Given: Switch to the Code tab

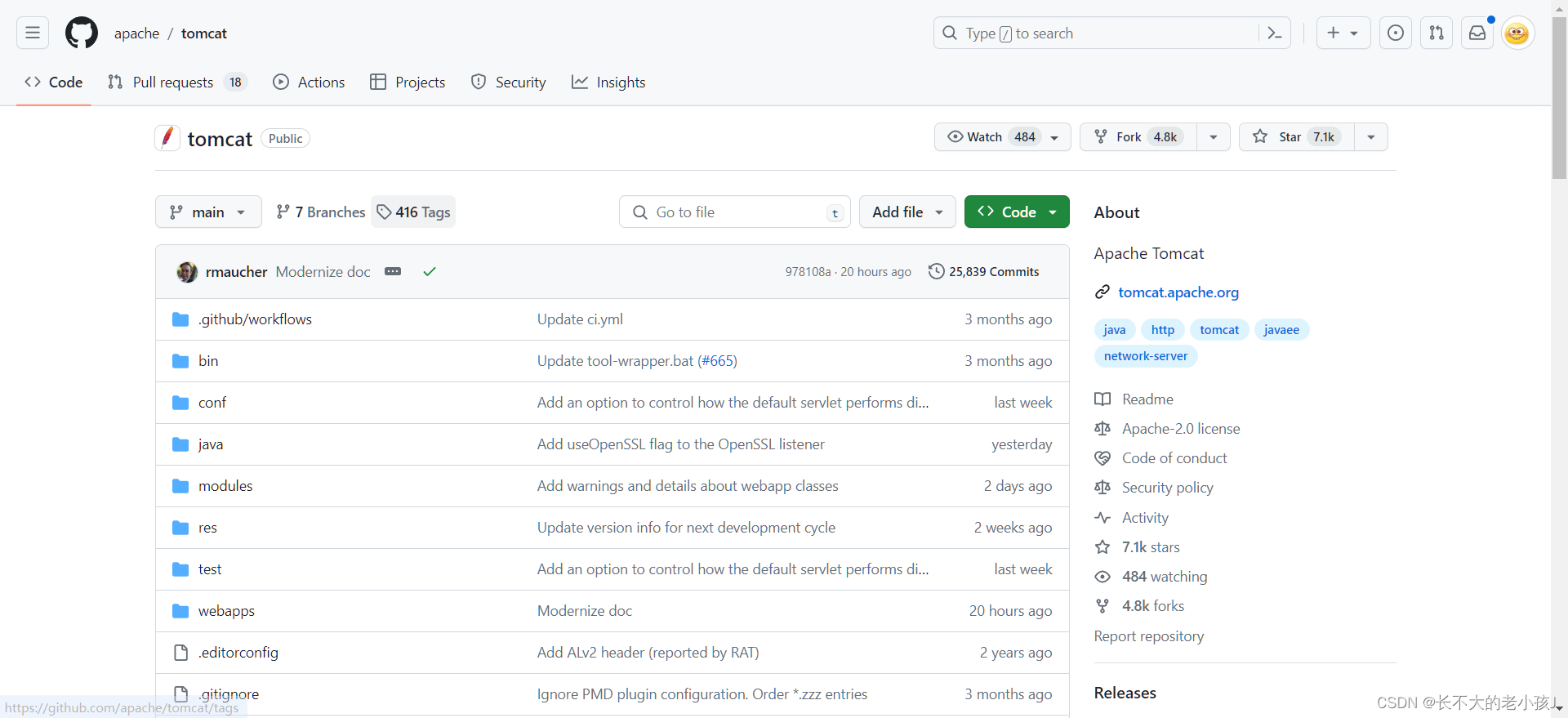Looking at the screenshot, I should [54, 83].
